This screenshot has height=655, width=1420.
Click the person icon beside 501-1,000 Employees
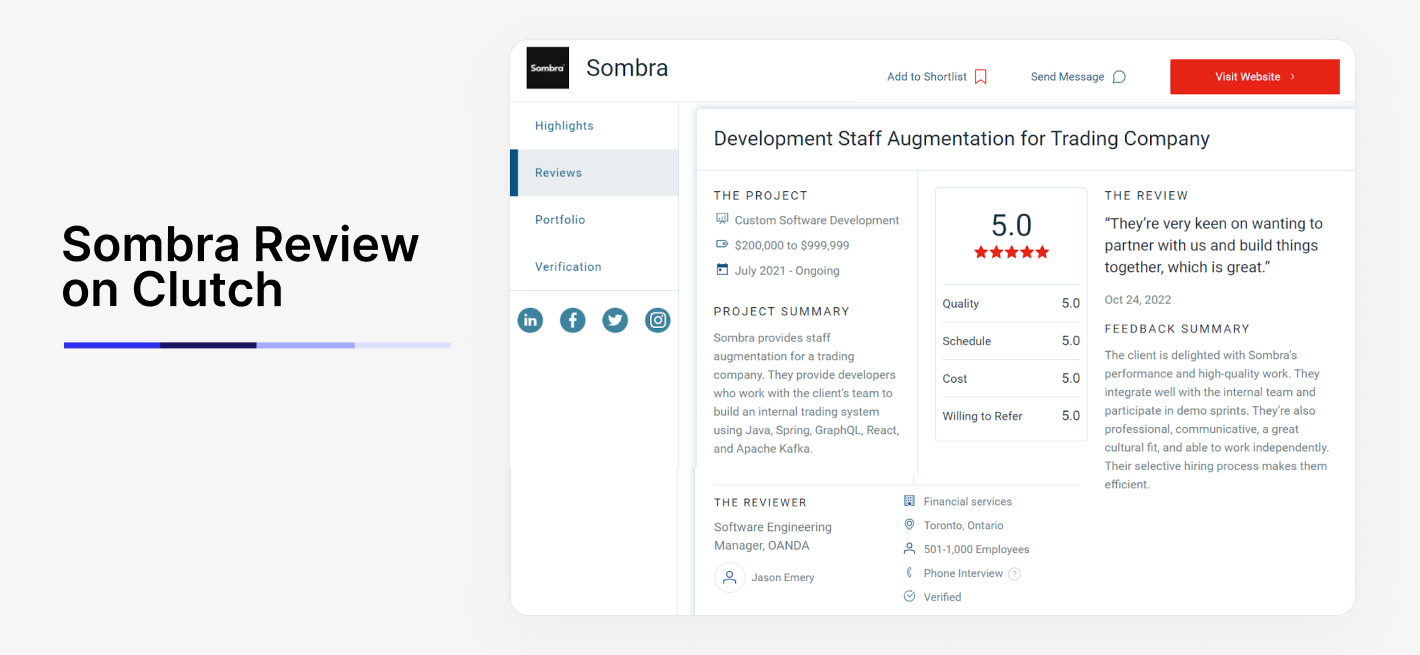pos(909,549)
